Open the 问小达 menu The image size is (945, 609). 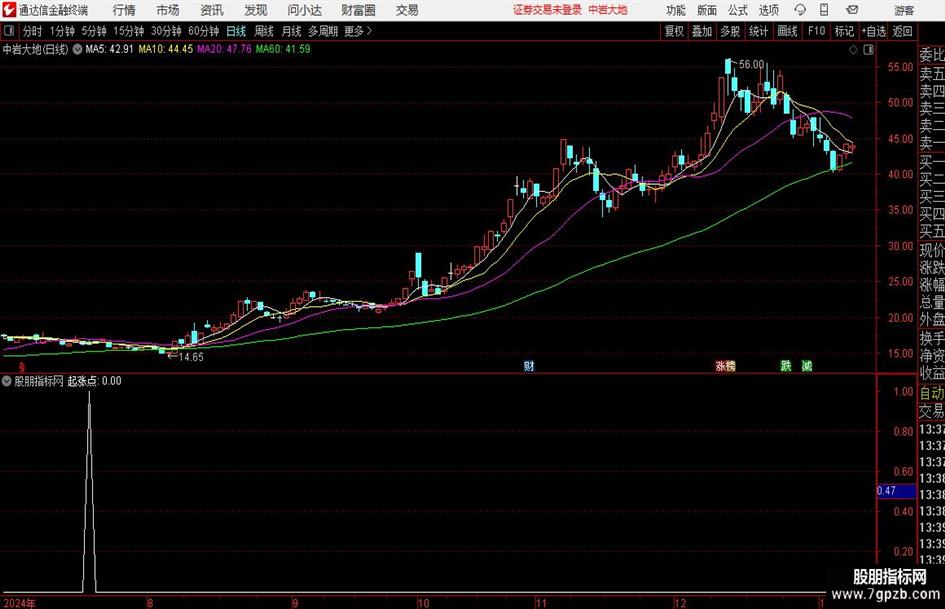click(304, 10)
